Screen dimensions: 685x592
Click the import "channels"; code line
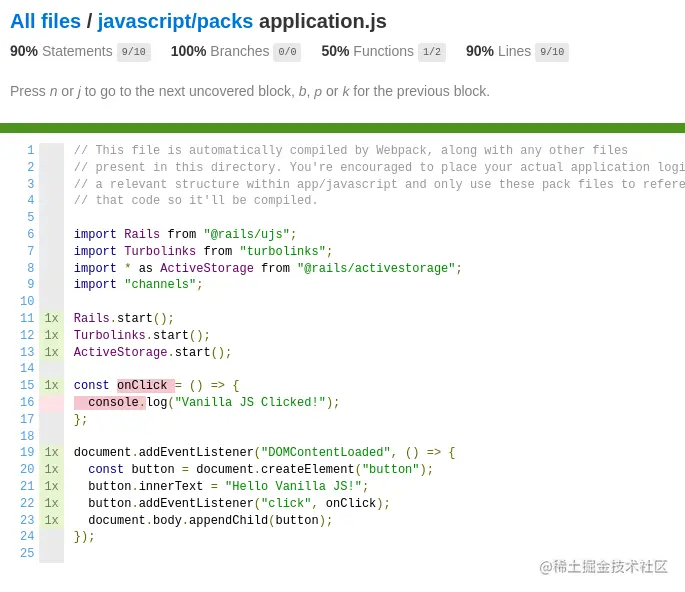138,284
